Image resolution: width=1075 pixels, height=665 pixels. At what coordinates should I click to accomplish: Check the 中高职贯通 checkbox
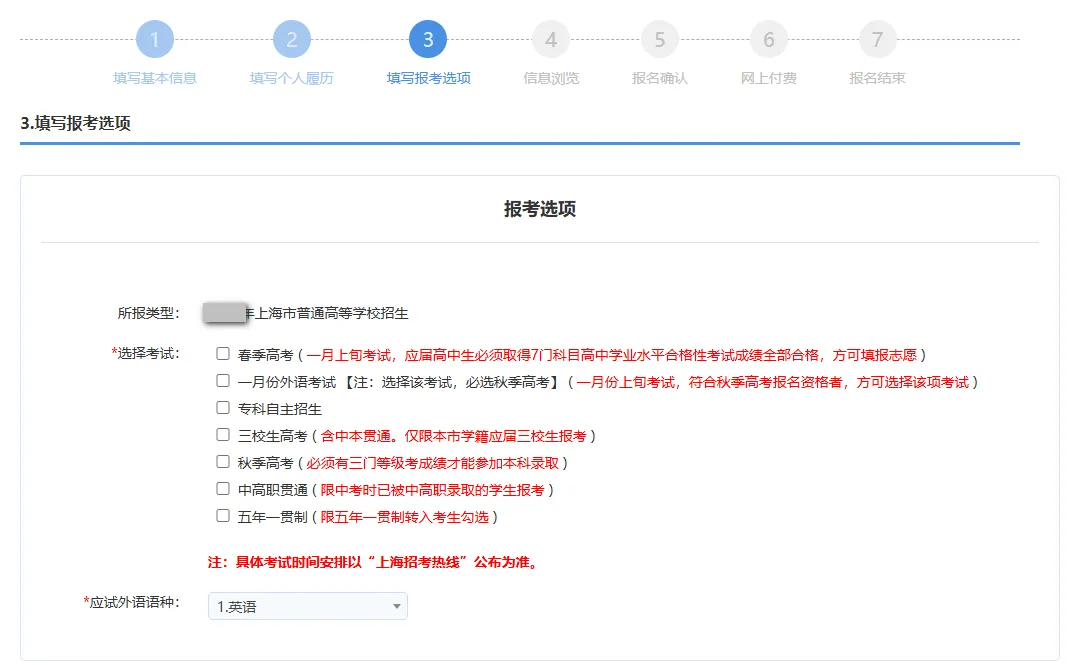[x=223, y=489]
